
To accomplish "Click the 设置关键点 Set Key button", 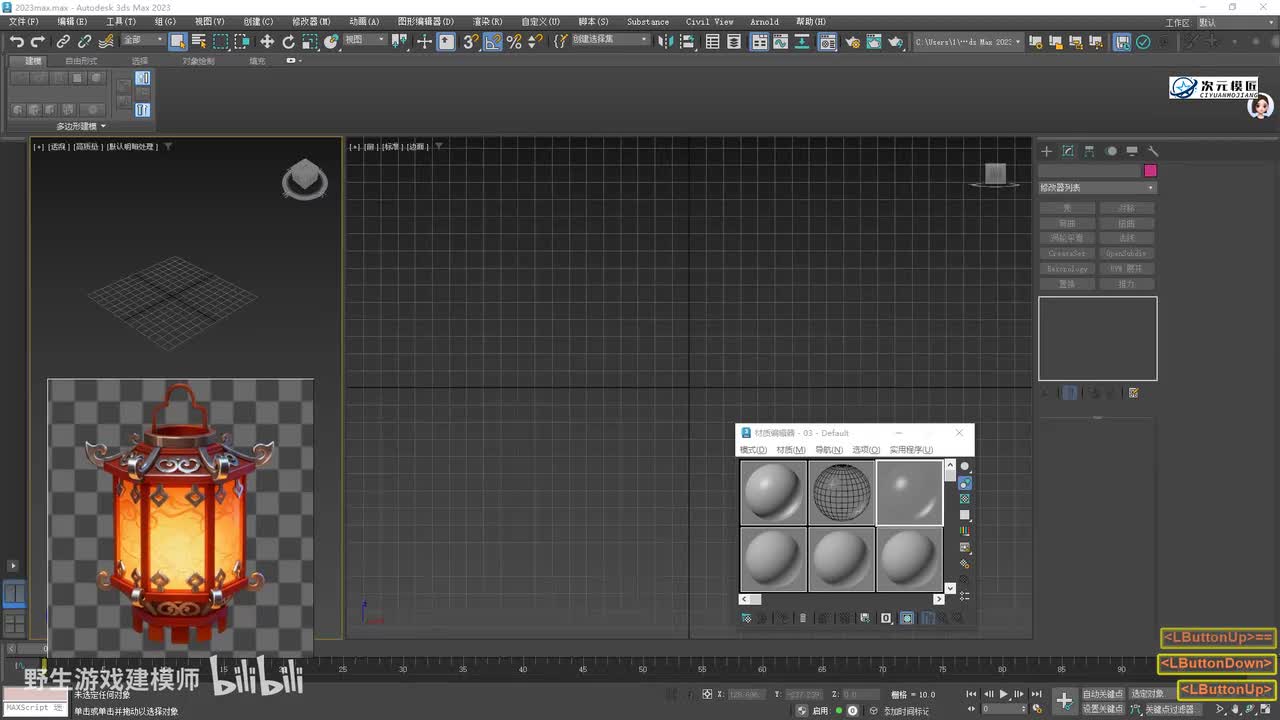I will coord(1102,709).
